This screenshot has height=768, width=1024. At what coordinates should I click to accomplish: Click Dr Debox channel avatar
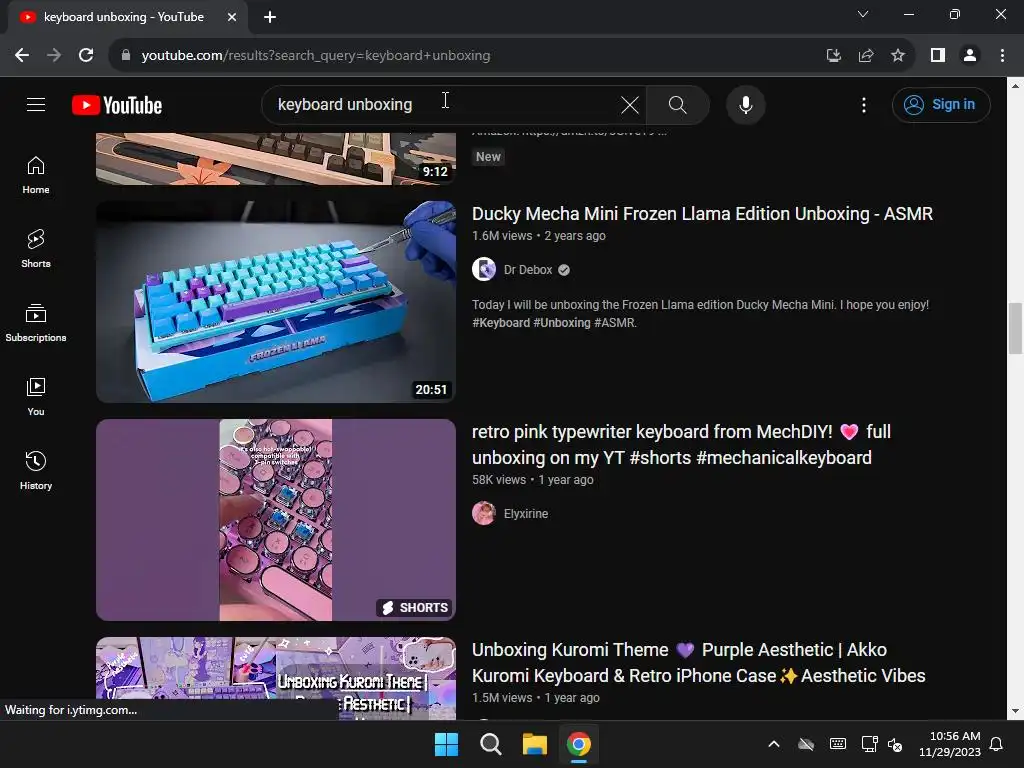484,269
